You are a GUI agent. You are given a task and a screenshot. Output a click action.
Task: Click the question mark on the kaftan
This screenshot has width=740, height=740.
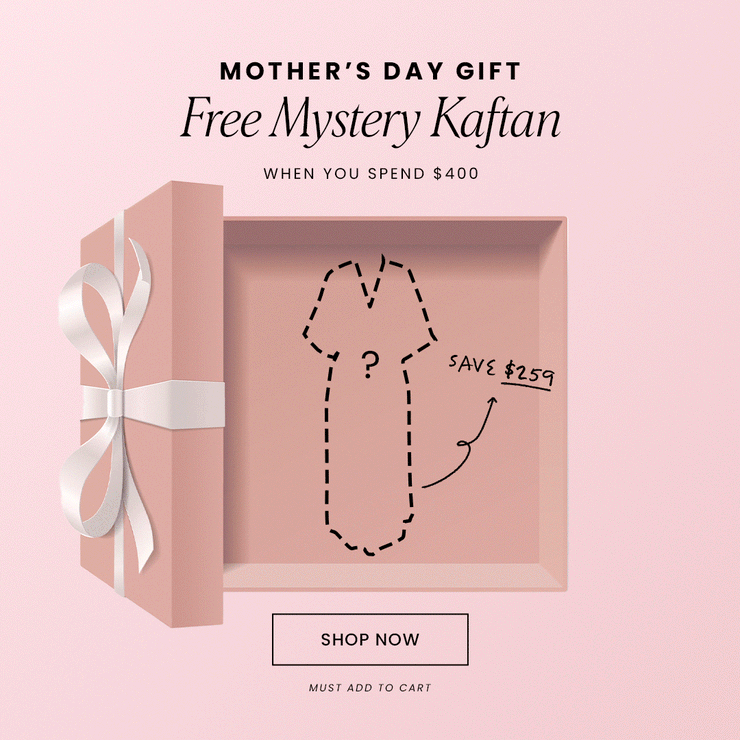(370, 365)
